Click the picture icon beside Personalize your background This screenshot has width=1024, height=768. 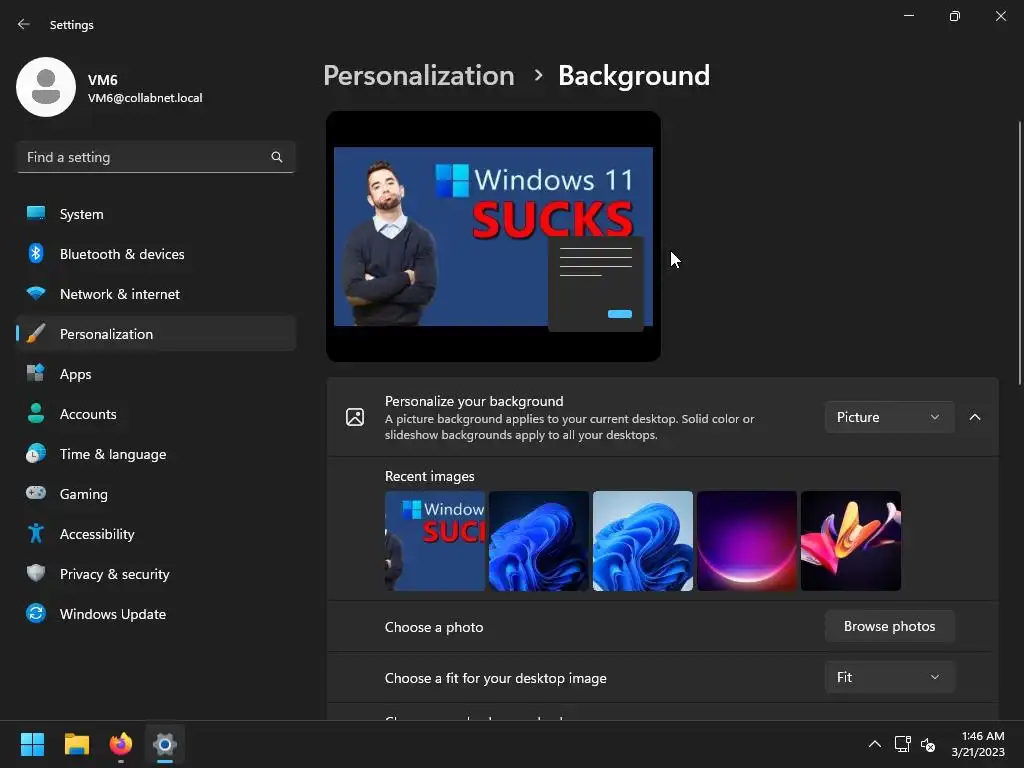[355, 417]
